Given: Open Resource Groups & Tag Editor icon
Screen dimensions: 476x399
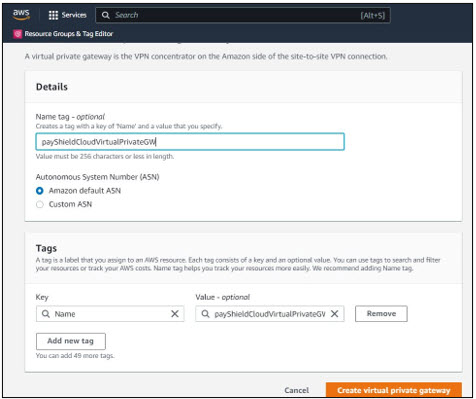Looking at the screenshot, I should tap(18, 34).
